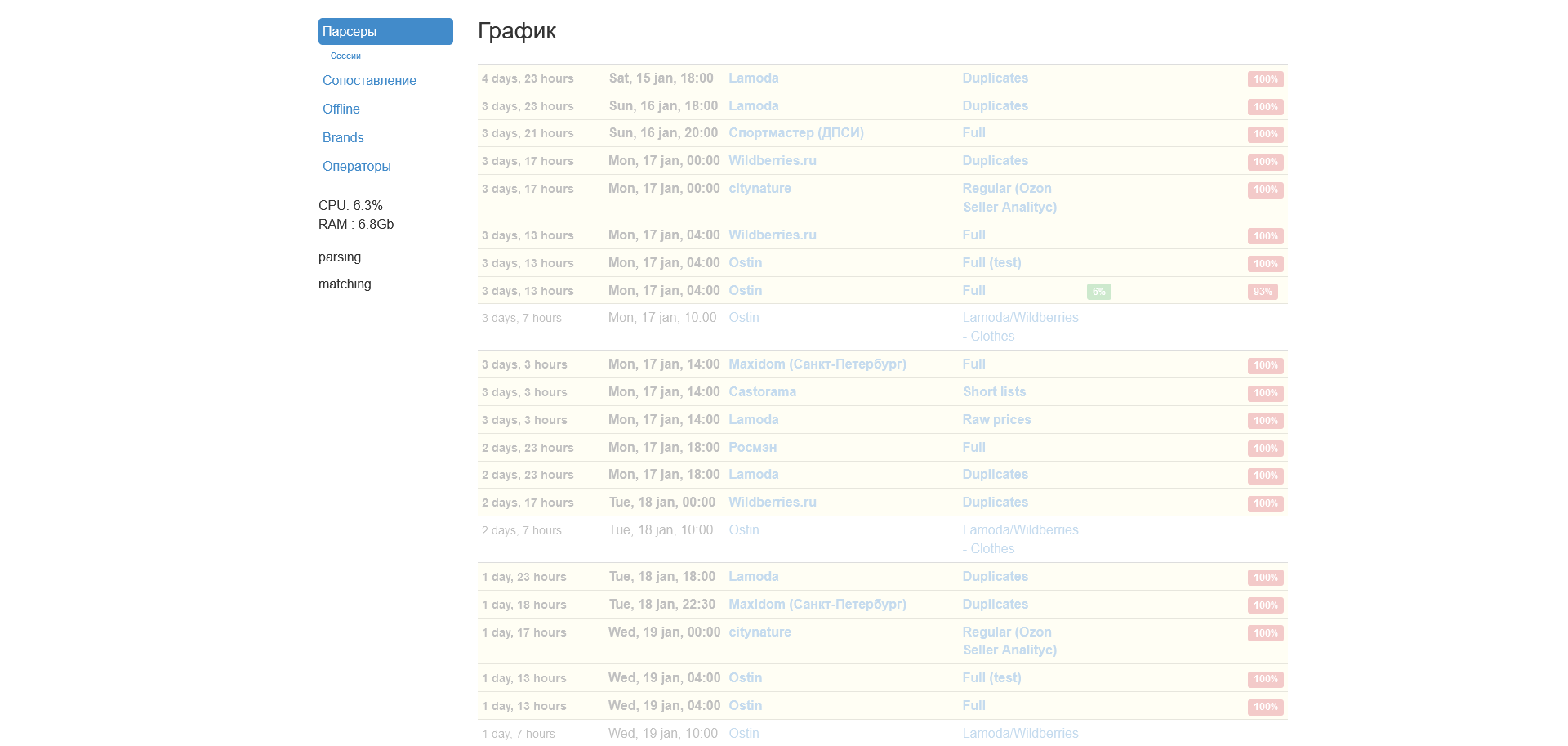Click the green 6% progress badge
Screen dimensions: 1568x746
tap(1098, 292)
